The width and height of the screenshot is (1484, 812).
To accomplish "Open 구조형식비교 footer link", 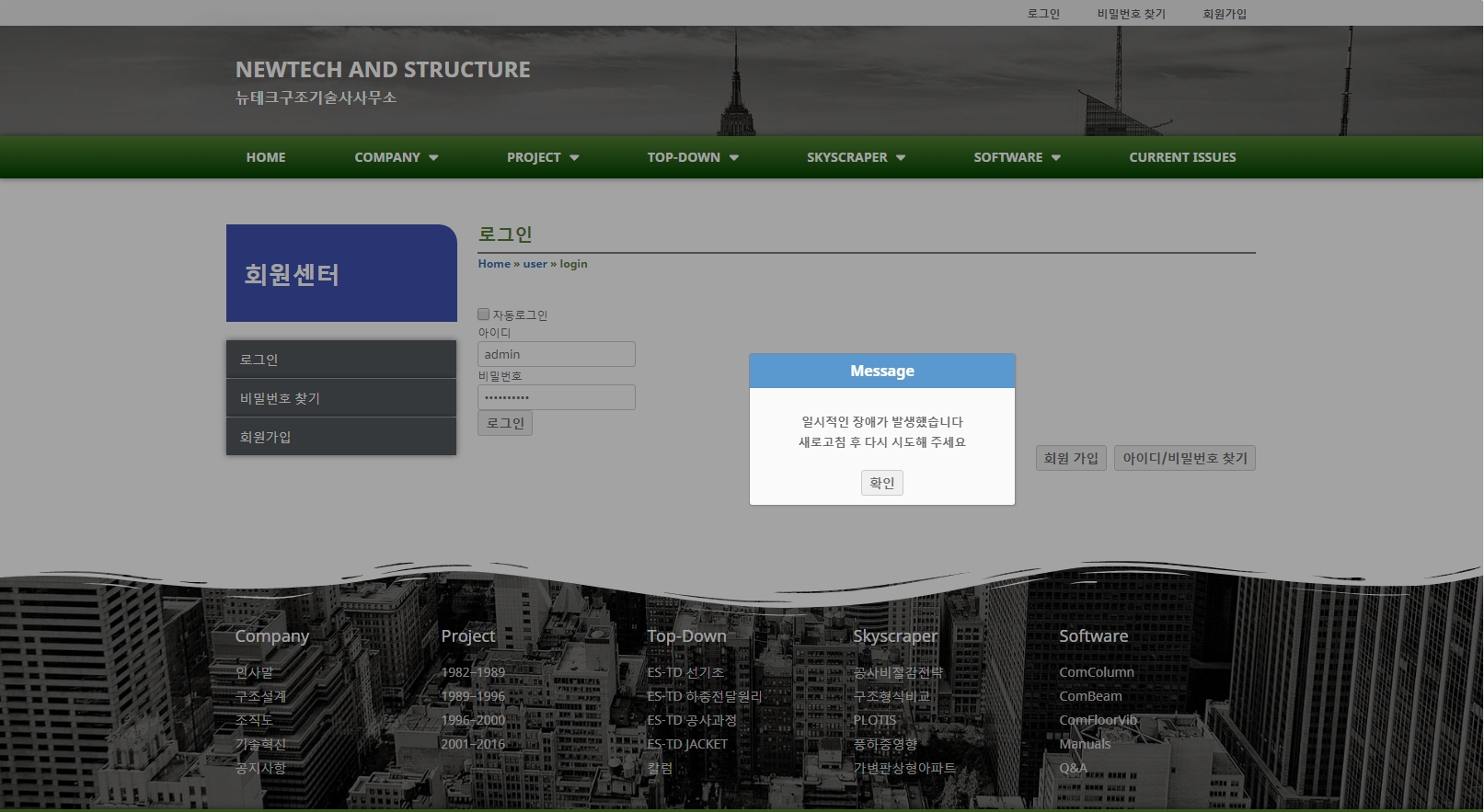I will point(892,696).
